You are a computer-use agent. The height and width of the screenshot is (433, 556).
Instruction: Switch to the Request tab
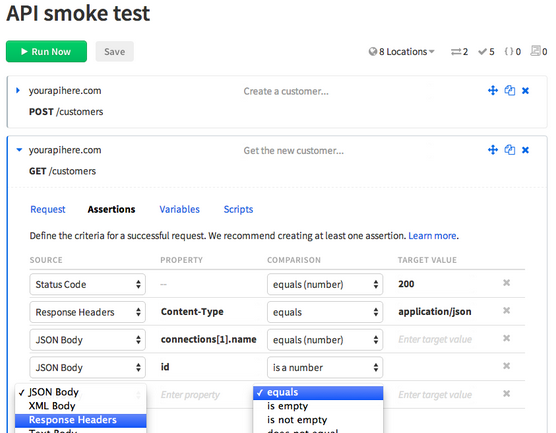click(x=48, y=210)
